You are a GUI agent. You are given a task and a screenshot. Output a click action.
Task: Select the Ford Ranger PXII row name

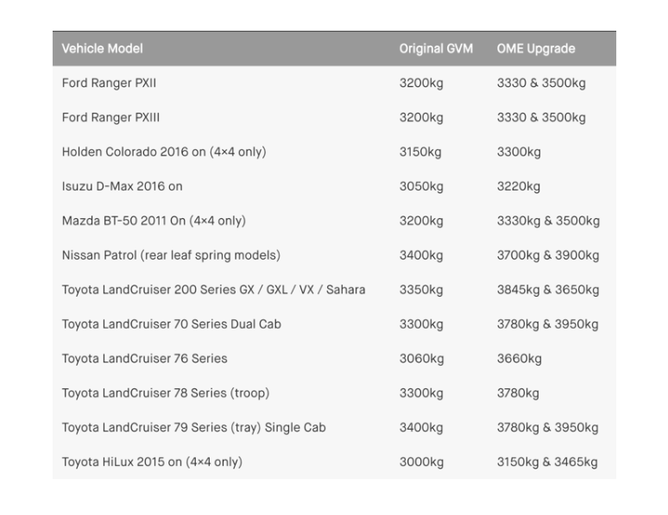(109, 83)
